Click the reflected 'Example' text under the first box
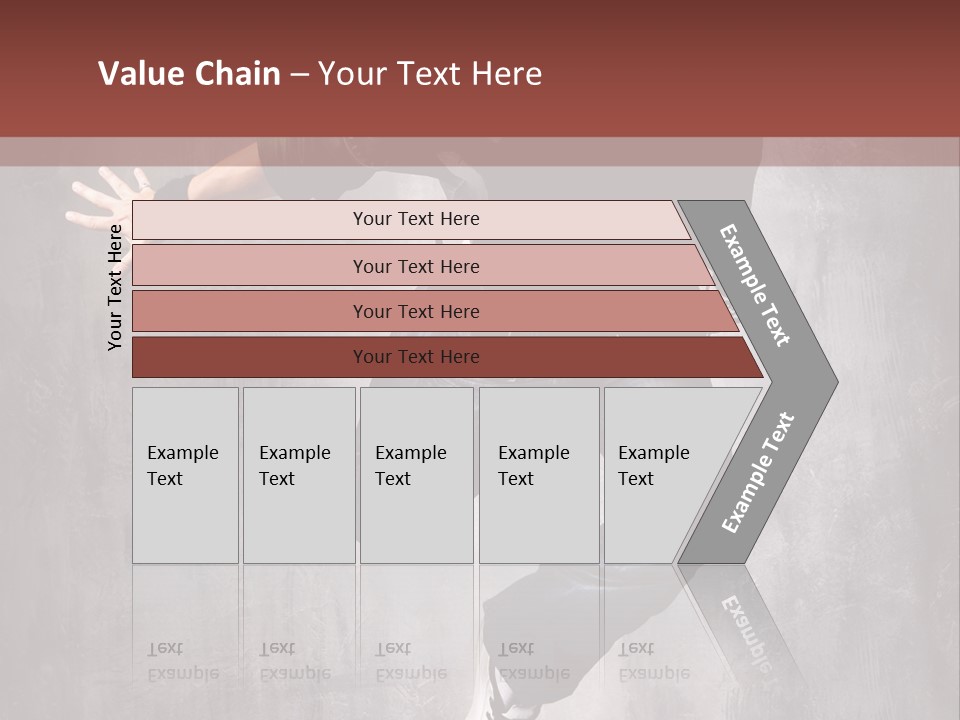 pyautogui.click(x=183, y=674)
